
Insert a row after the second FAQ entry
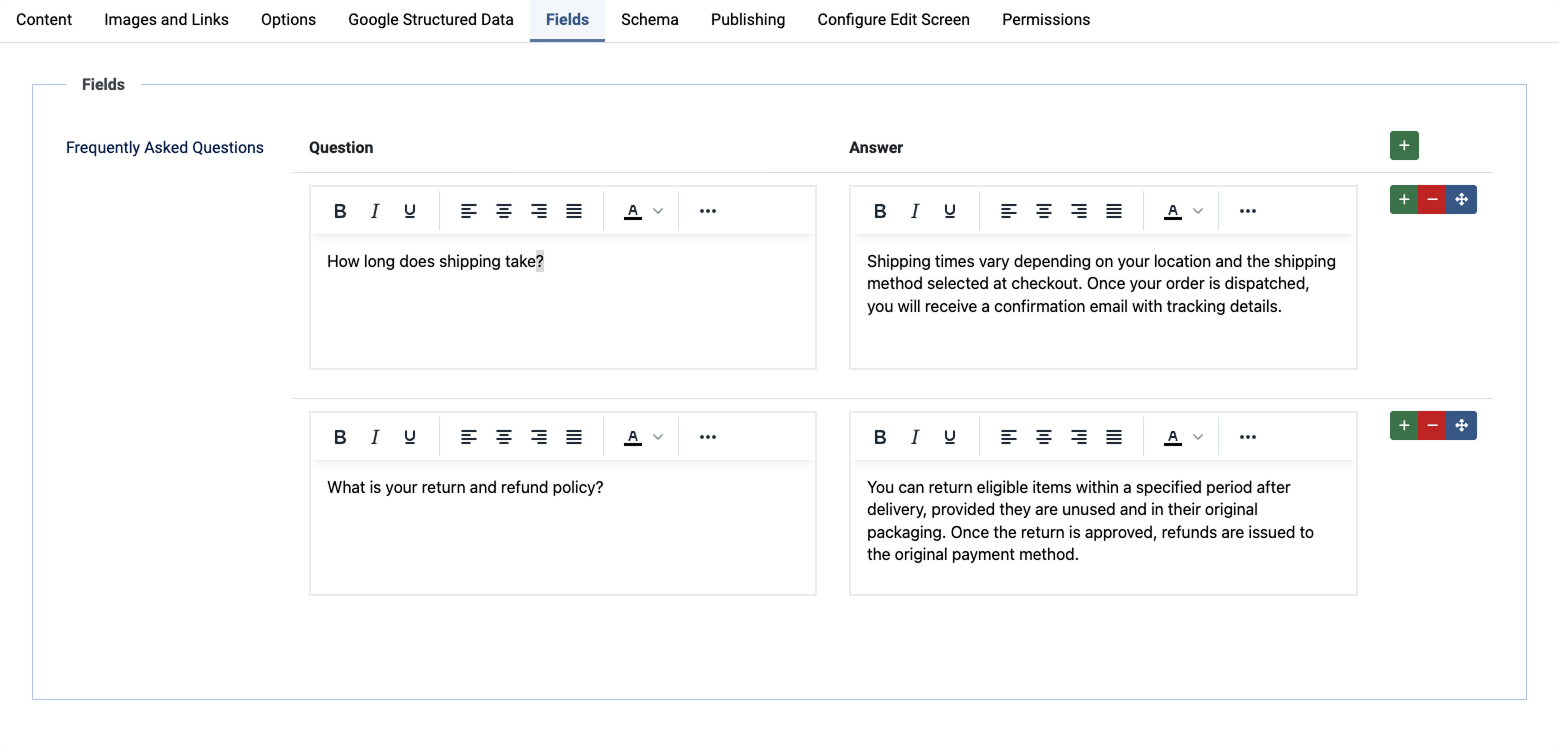1404,426
